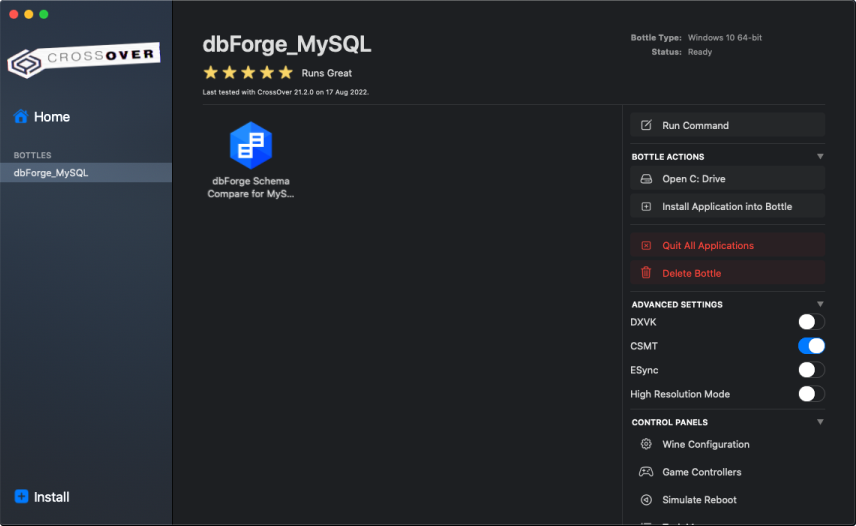Enable High Resolution Mode switch
The height and width of the screenshot is (526, 856).
point(811,394)
